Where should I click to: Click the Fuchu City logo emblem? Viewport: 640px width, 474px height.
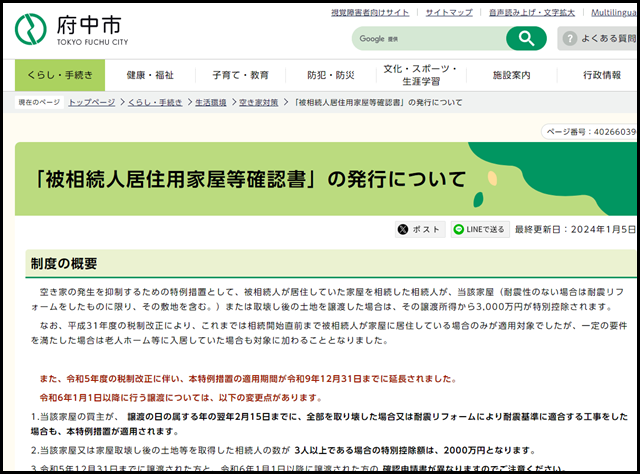[x=31, y=29]
